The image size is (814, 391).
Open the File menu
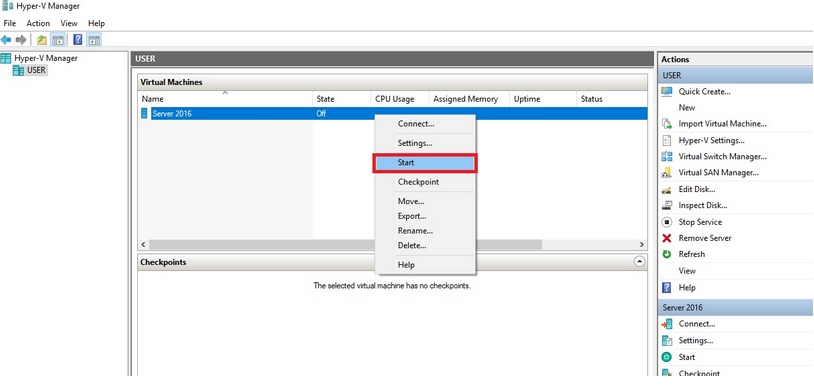pyautogui.click(x=10, y=23)
